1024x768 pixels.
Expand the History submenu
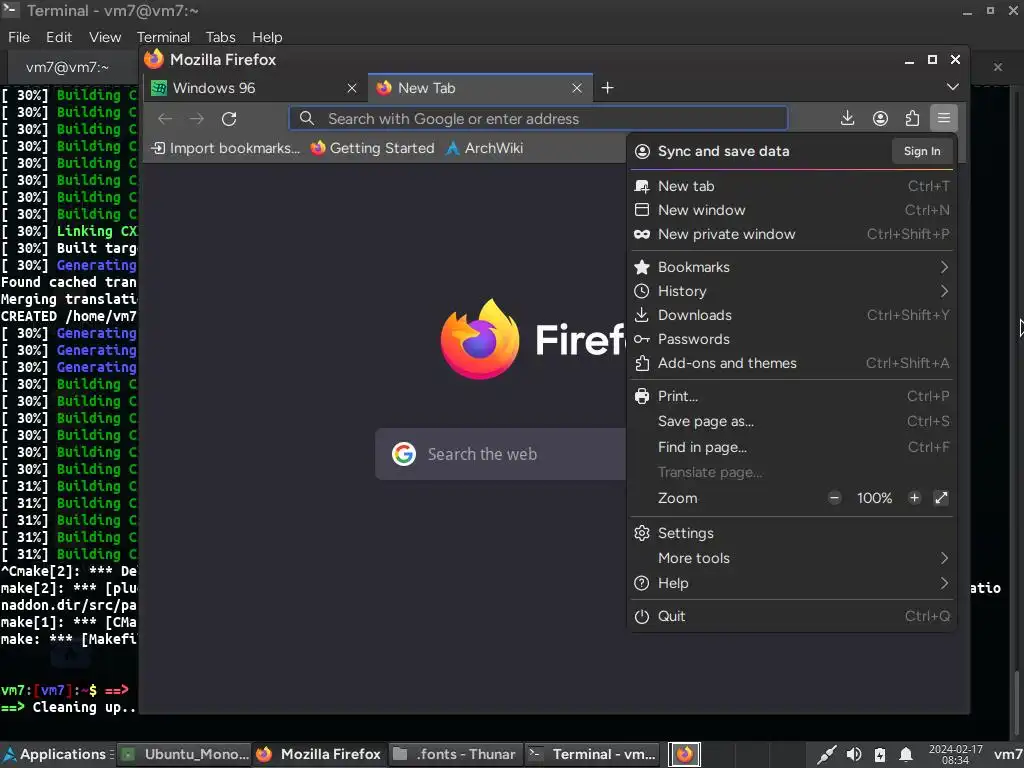click(x=792, y=291)
